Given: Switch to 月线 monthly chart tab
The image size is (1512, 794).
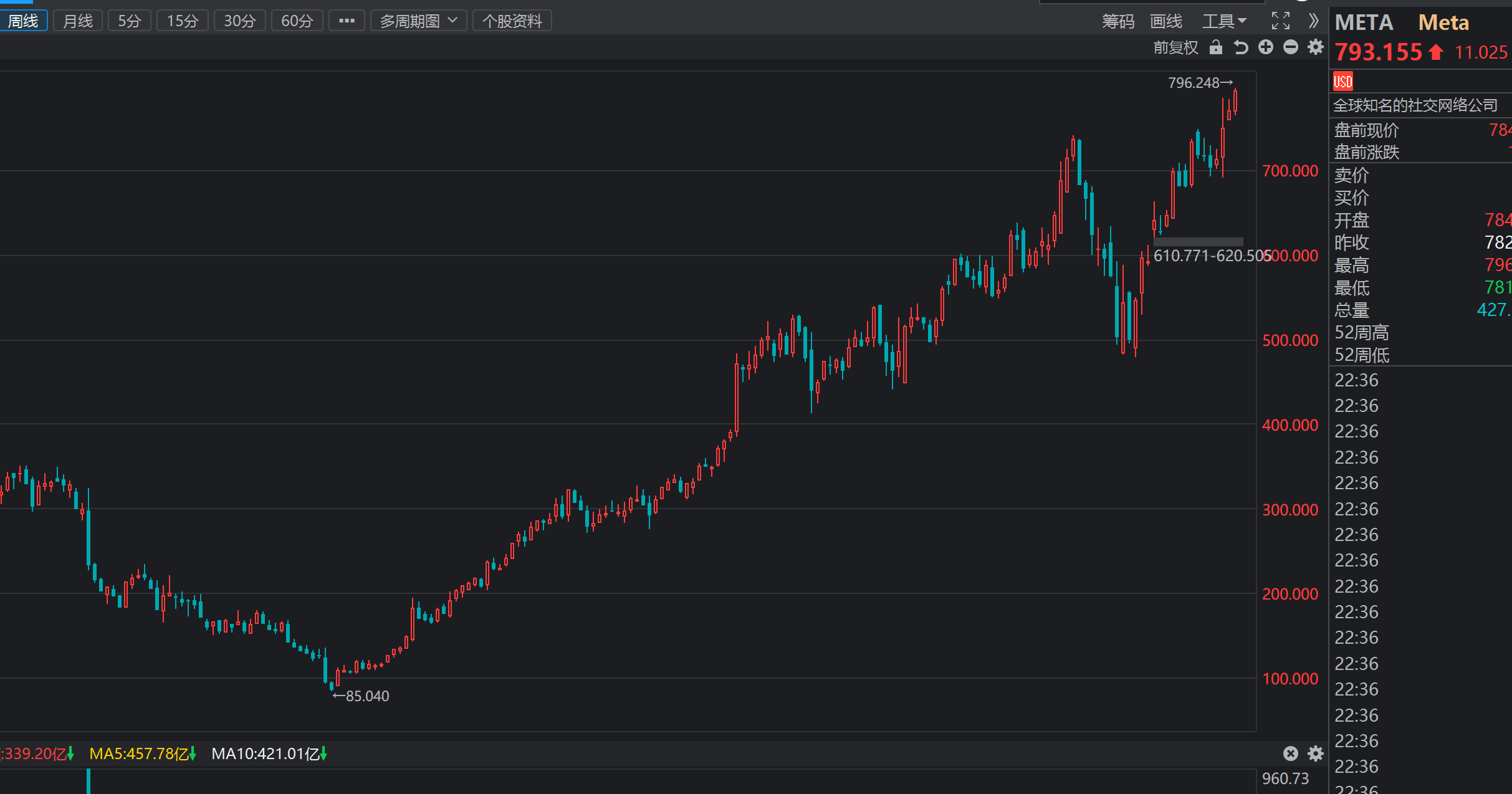Looking at the screenshot, I should pos(78,21).
